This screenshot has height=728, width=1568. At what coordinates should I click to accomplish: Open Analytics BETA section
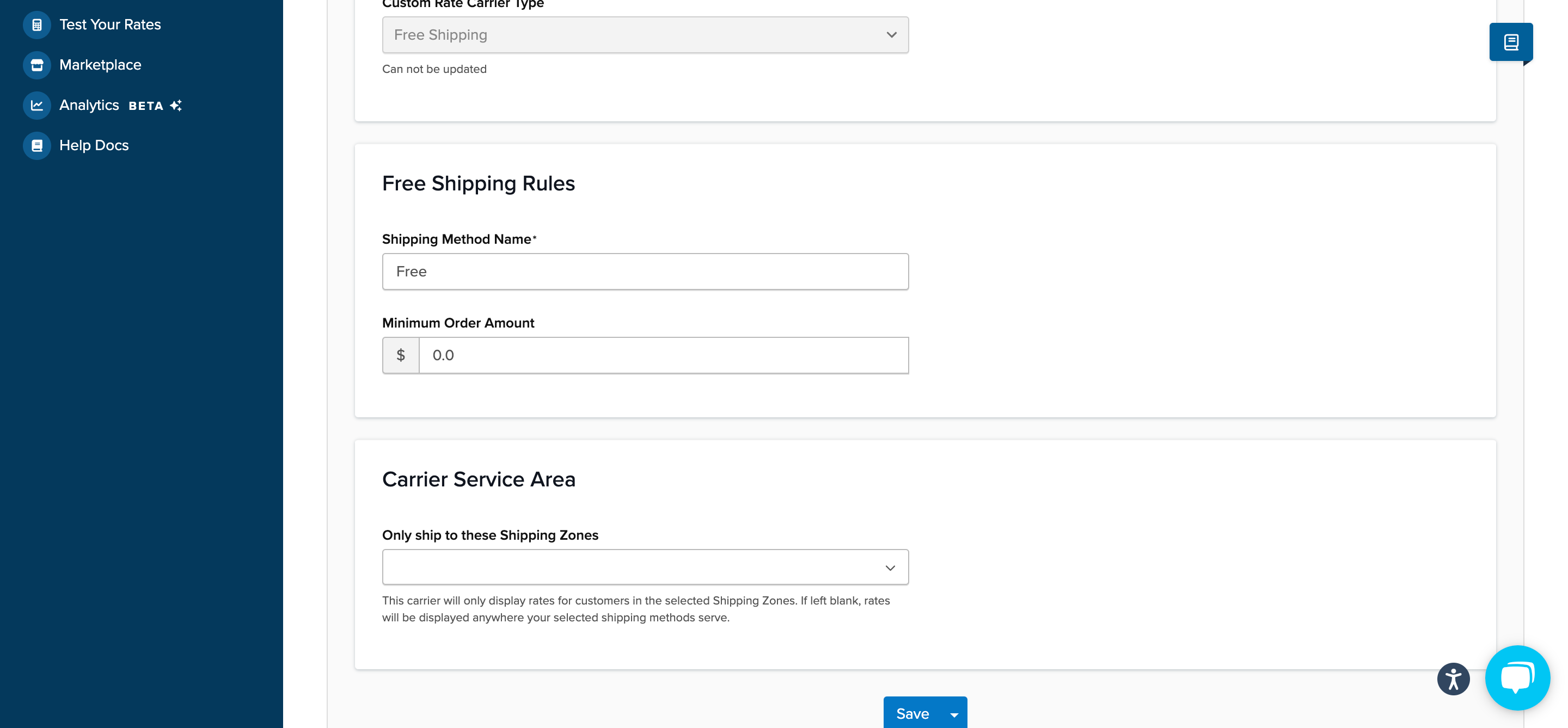(89, 105)
